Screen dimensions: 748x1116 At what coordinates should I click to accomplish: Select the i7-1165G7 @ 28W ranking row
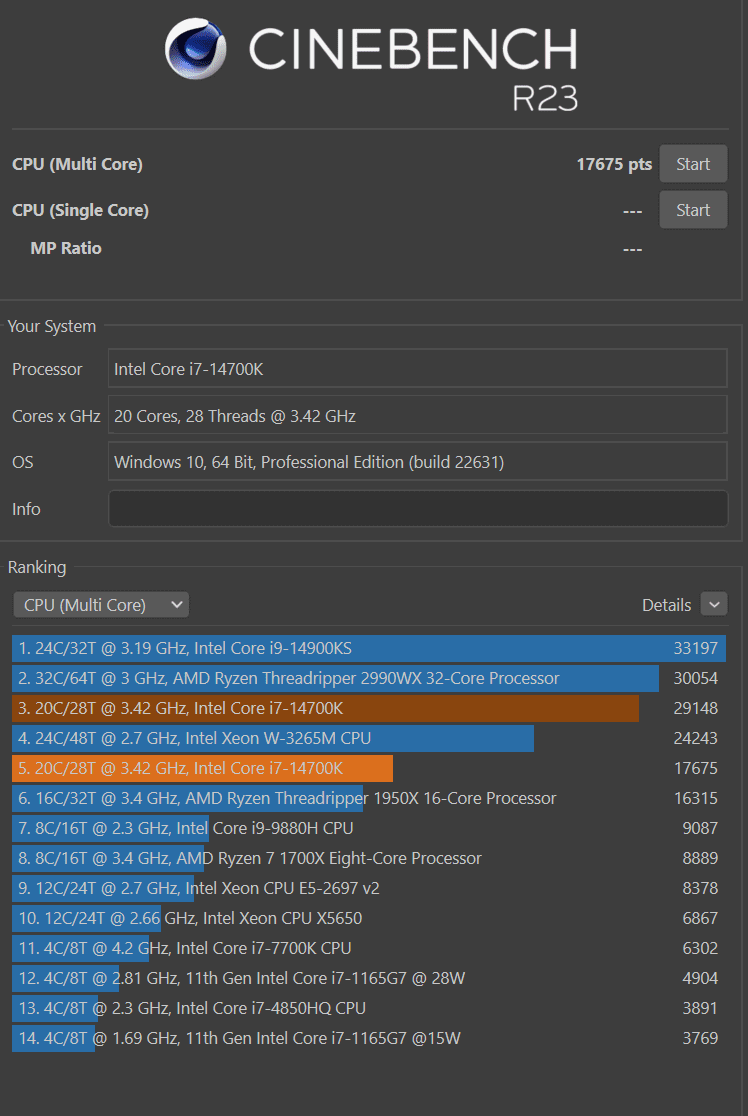click(x=369, y=978)
